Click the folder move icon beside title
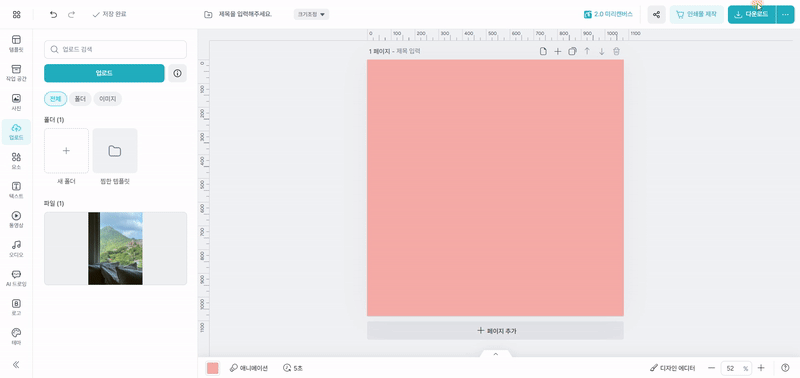Screen dimensions: 800x378 pos(208,14)
